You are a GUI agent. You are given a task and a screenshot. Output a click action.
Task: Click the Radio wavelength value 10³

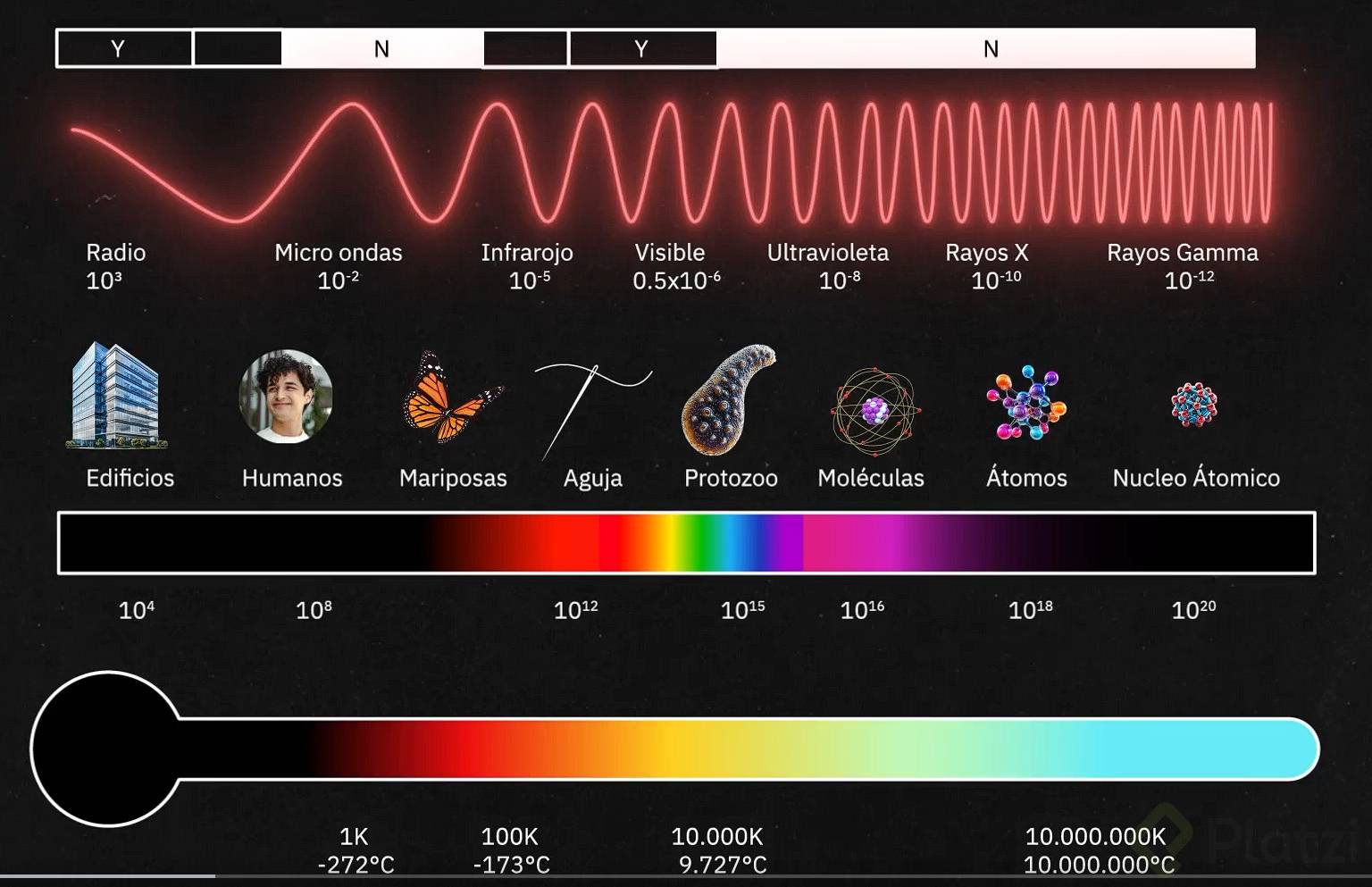pyautogui.click(x=104, y=280)
